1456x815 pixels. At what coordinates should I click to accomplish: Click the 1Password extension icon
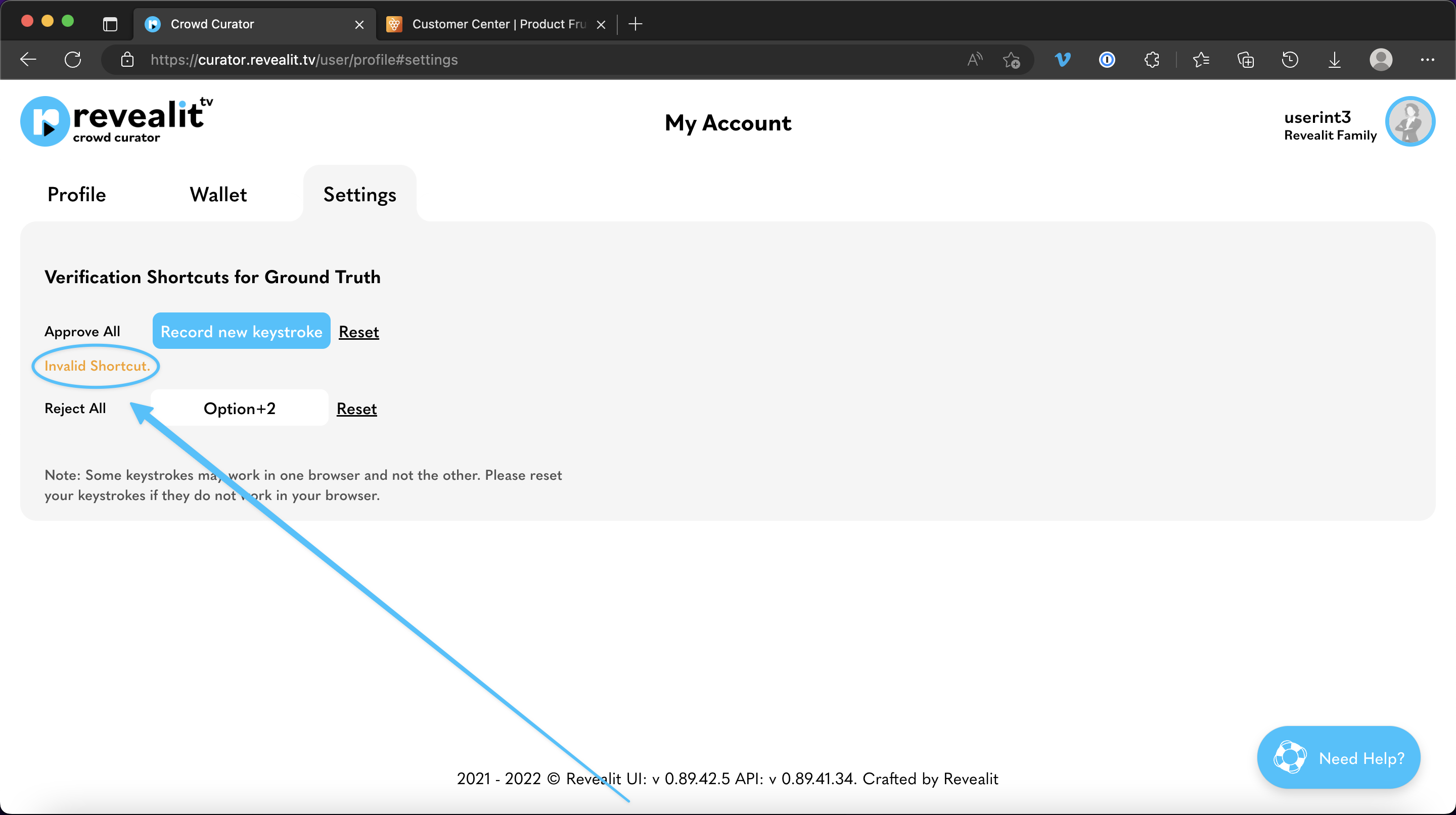pyautogui.click(x=1107, y=59)
